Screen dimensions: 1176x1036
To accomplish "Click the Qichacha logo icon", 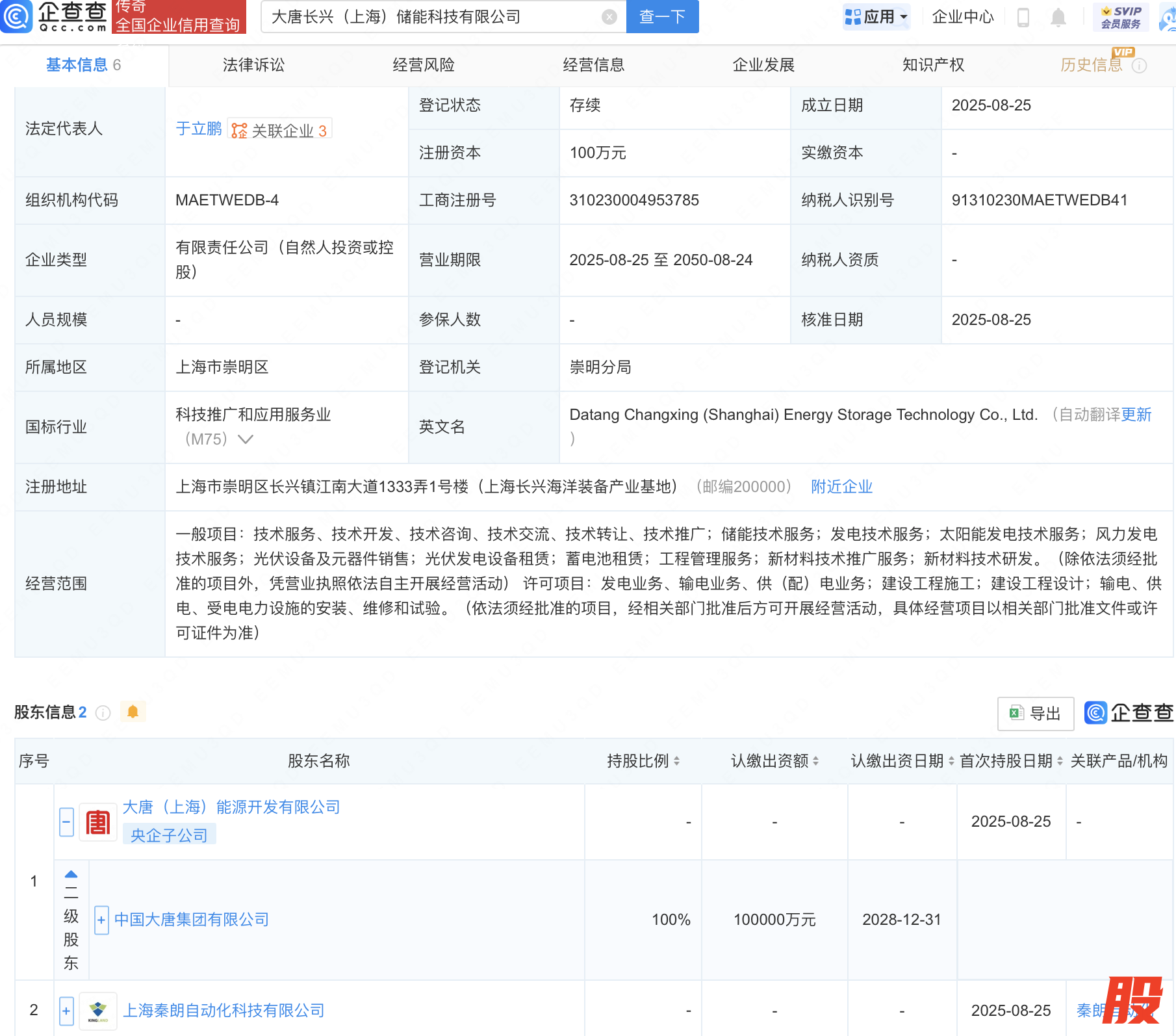I will pyautogui.click(x=16, y=16).
